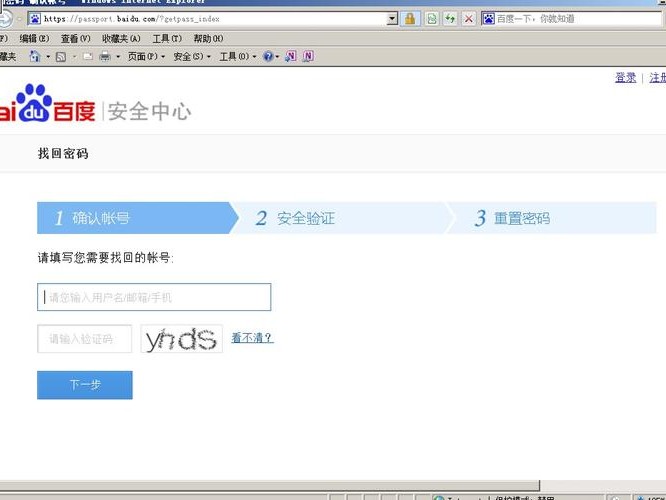Viewport: 666px width, 500px height.
Task: Click the 安全中心 heading text
Action: point(149,111)
